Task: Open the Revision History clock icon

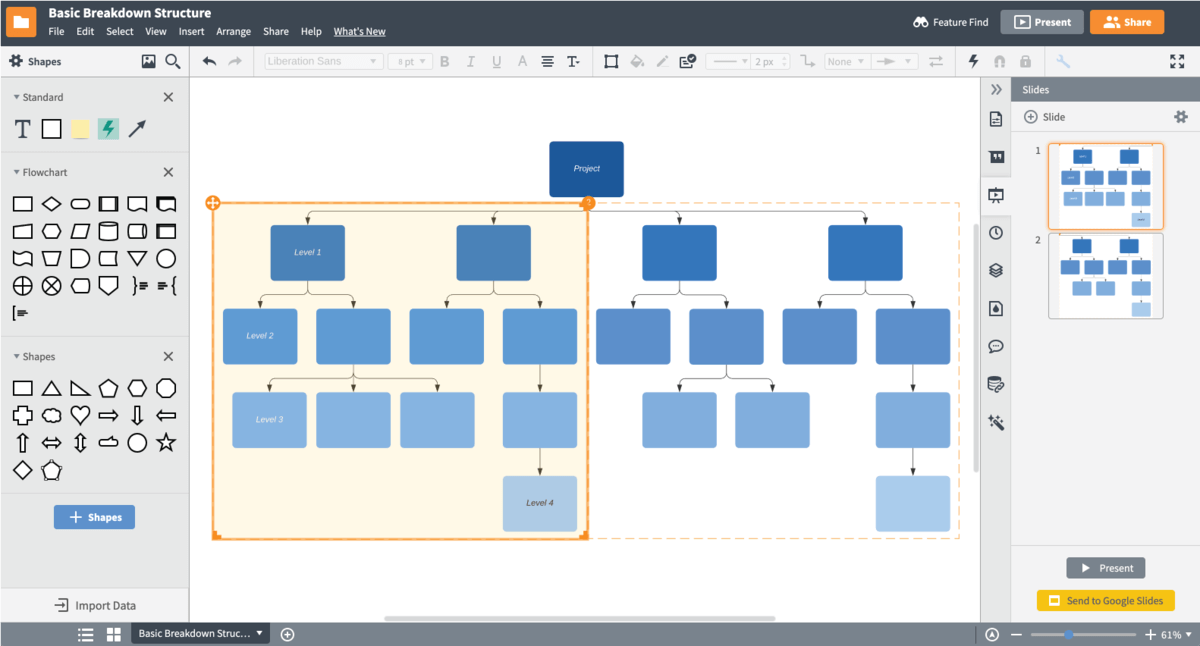Action: 995,232
